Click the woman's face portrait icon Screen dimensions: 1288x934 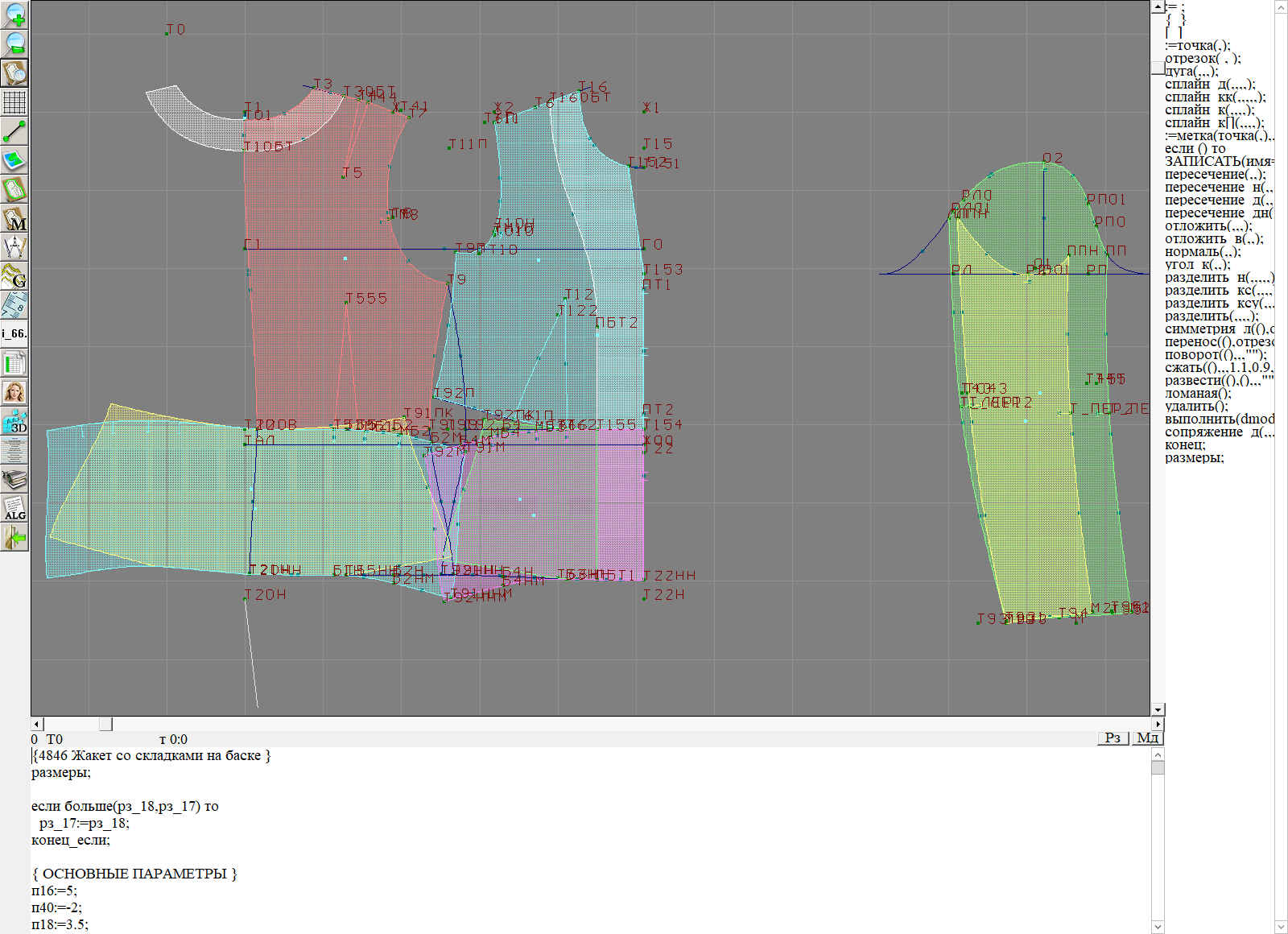pos(14,392)
